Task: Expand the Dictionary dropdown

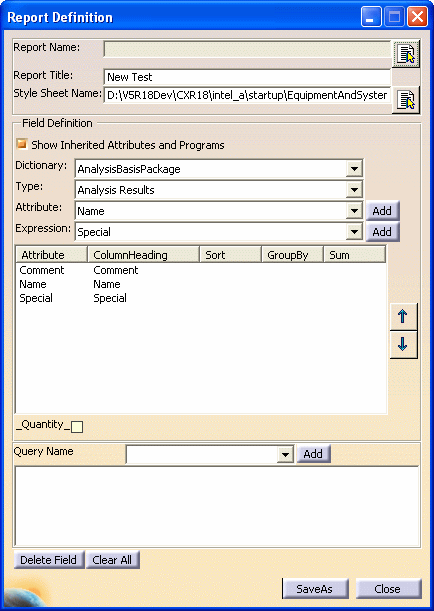Action: (x=354, y=169)
